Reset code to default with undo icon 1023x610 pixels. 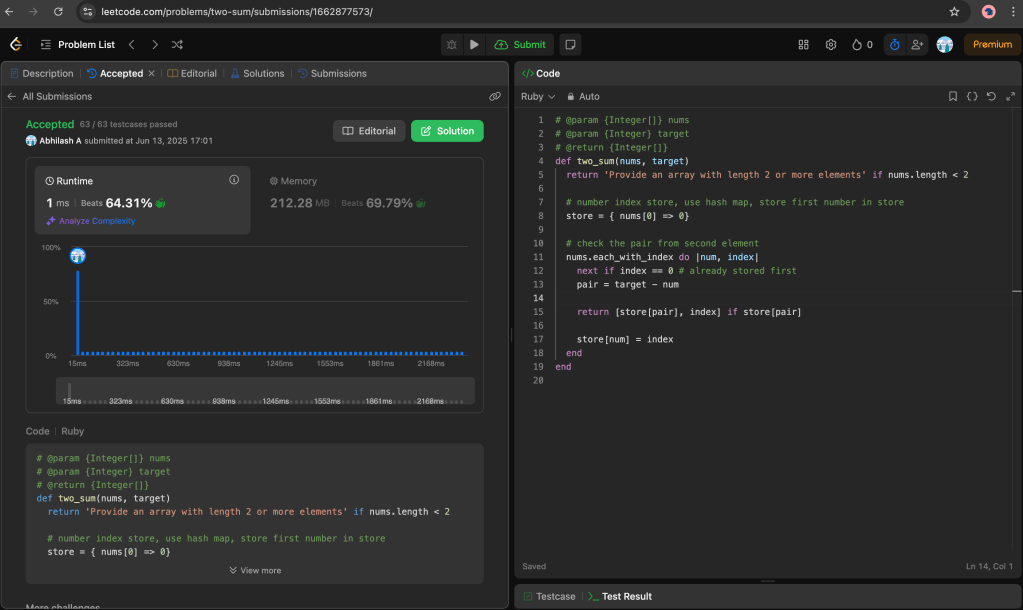click(x=991, y=97)
